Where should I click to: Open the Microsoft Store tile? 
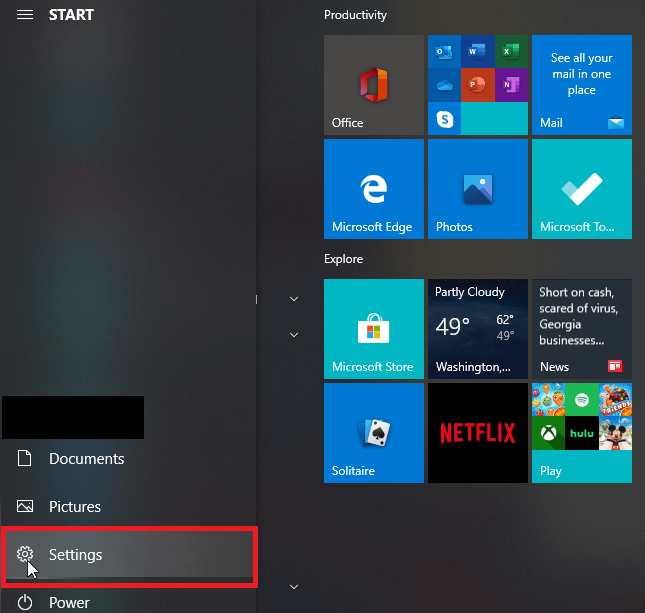coord(374,329)
